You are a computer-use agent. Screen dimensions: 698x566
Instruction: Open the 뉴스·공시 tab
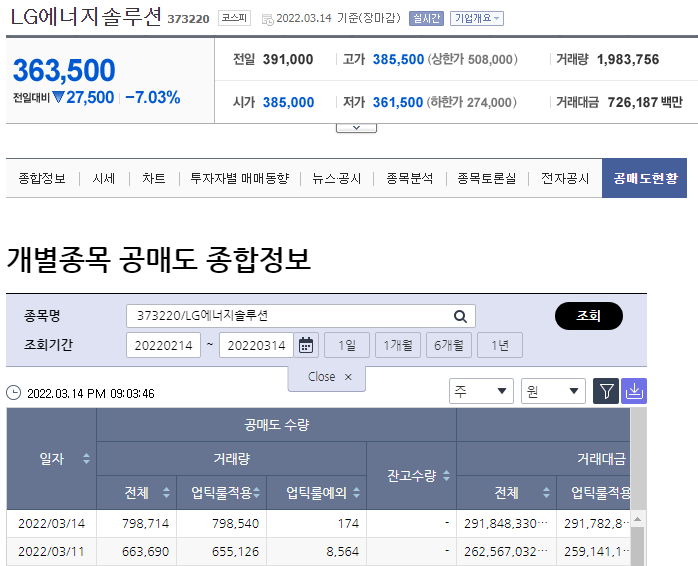[337, 179]
